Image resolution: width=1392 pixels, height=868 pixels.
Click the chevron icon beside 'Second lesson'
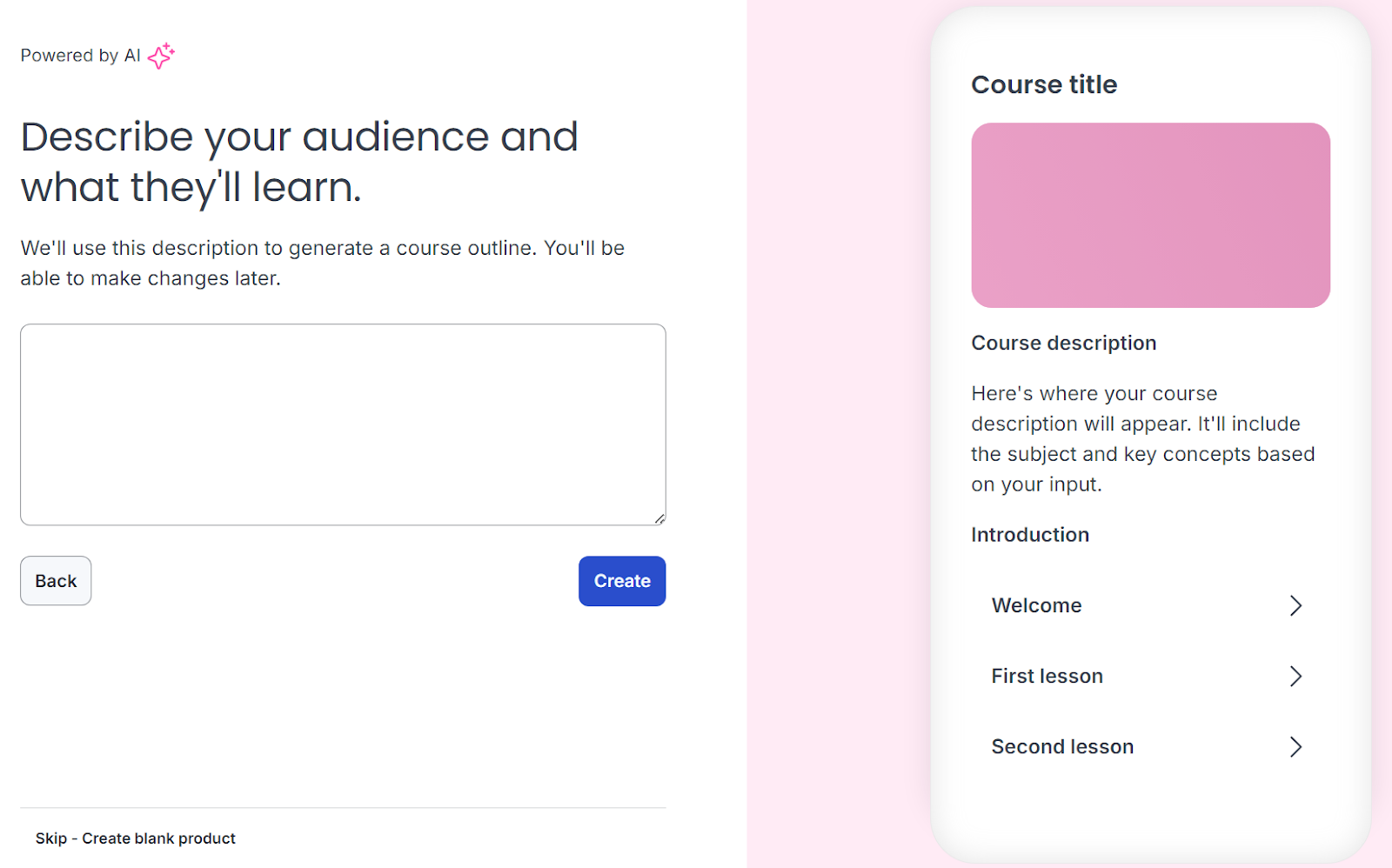coord(1295,746)
